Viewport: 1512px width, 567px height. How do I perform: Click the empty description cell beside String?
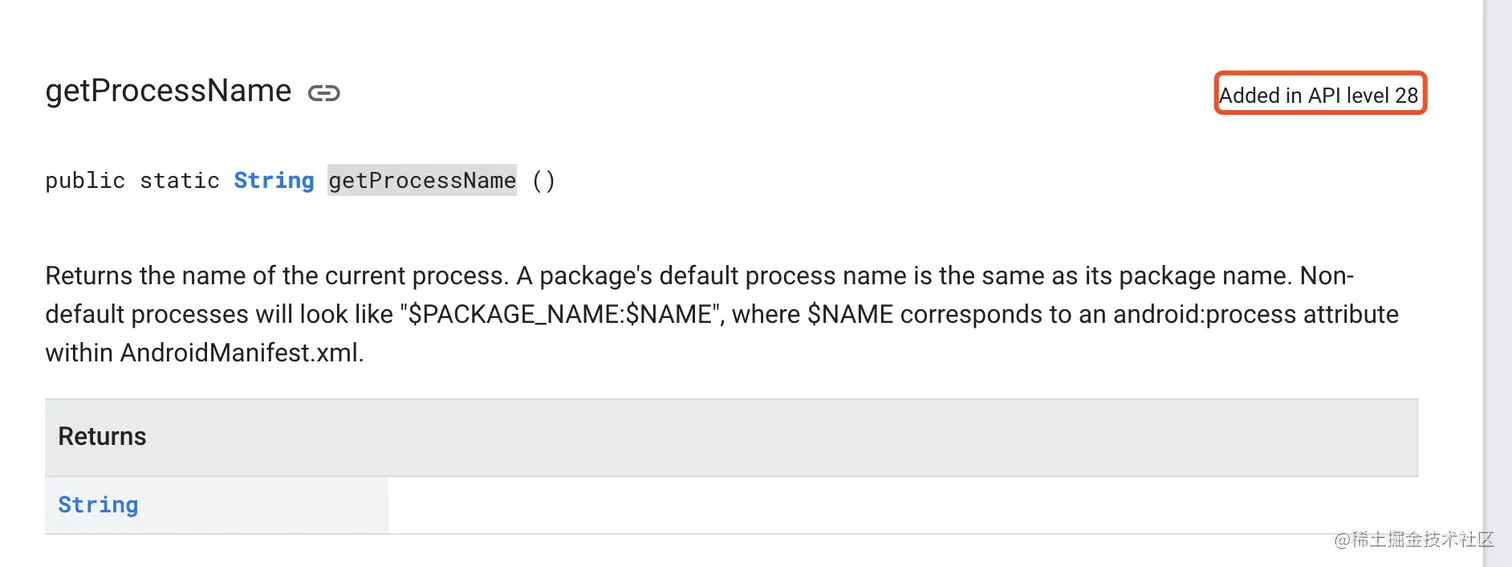click(x=903, y=505)
